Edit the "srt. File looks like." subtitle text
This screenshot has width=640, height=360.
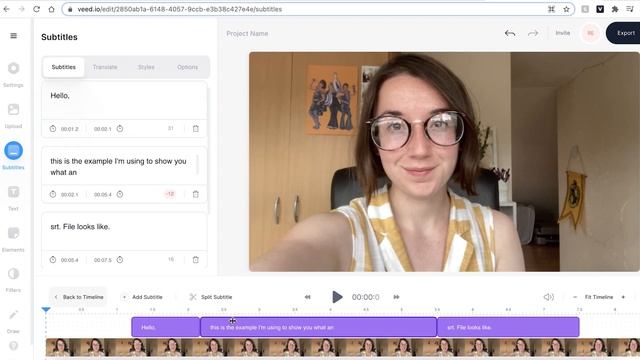coord(124,231)
